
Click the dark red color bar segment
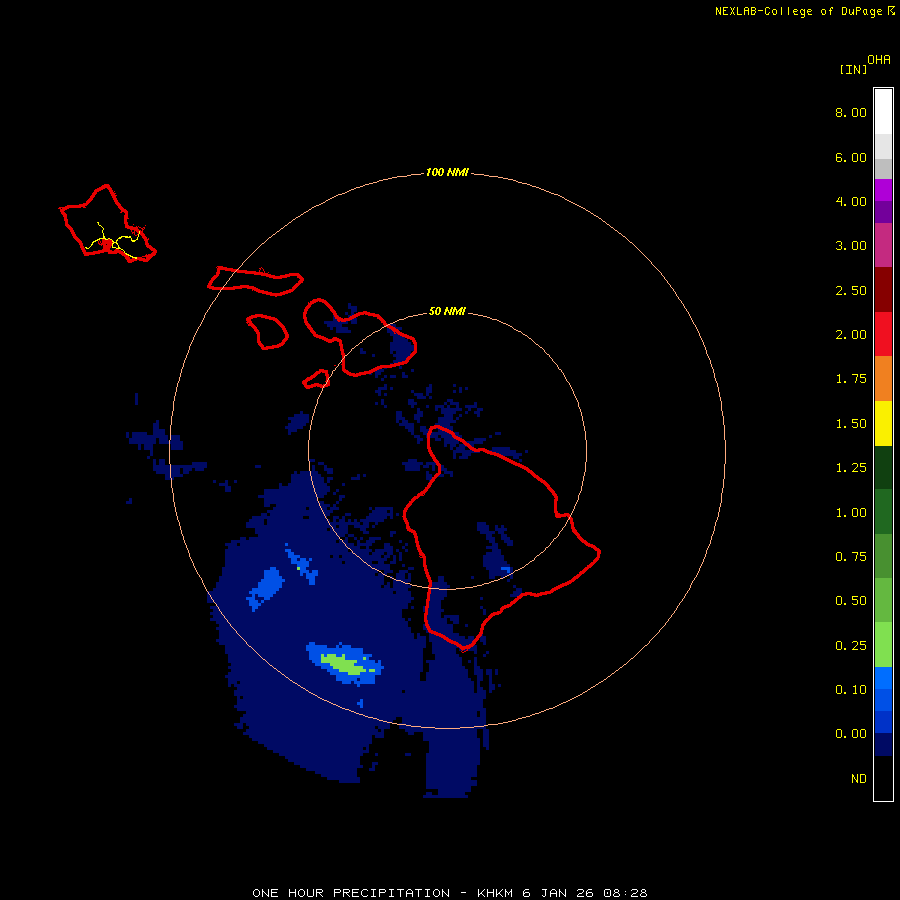coord(883,290)
